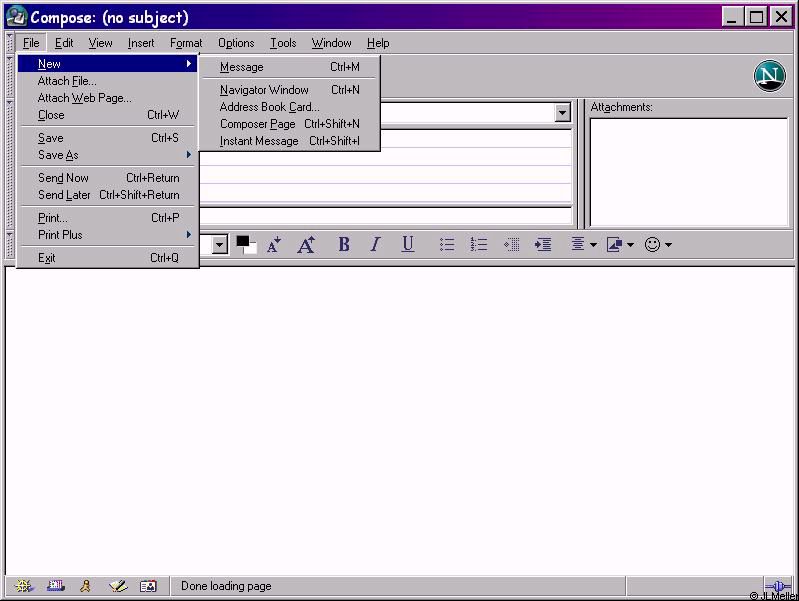Viewport: 799px width, 601px height.
Task: Apply bulleted list formatting
Action: [x=447, y=245]
